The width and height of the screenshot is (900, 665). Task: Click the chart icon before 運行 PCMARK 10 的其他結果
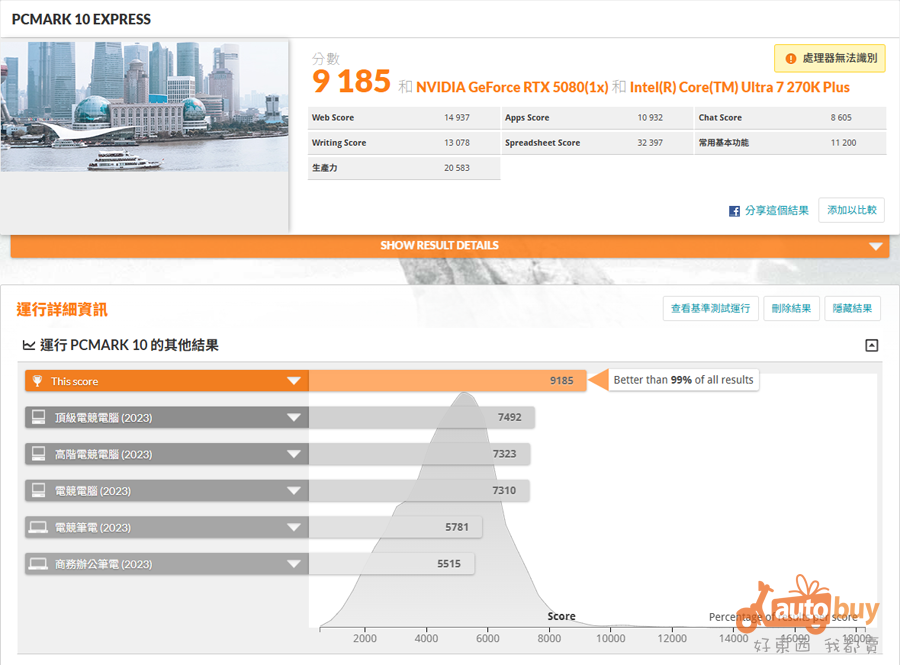[28, 346]
